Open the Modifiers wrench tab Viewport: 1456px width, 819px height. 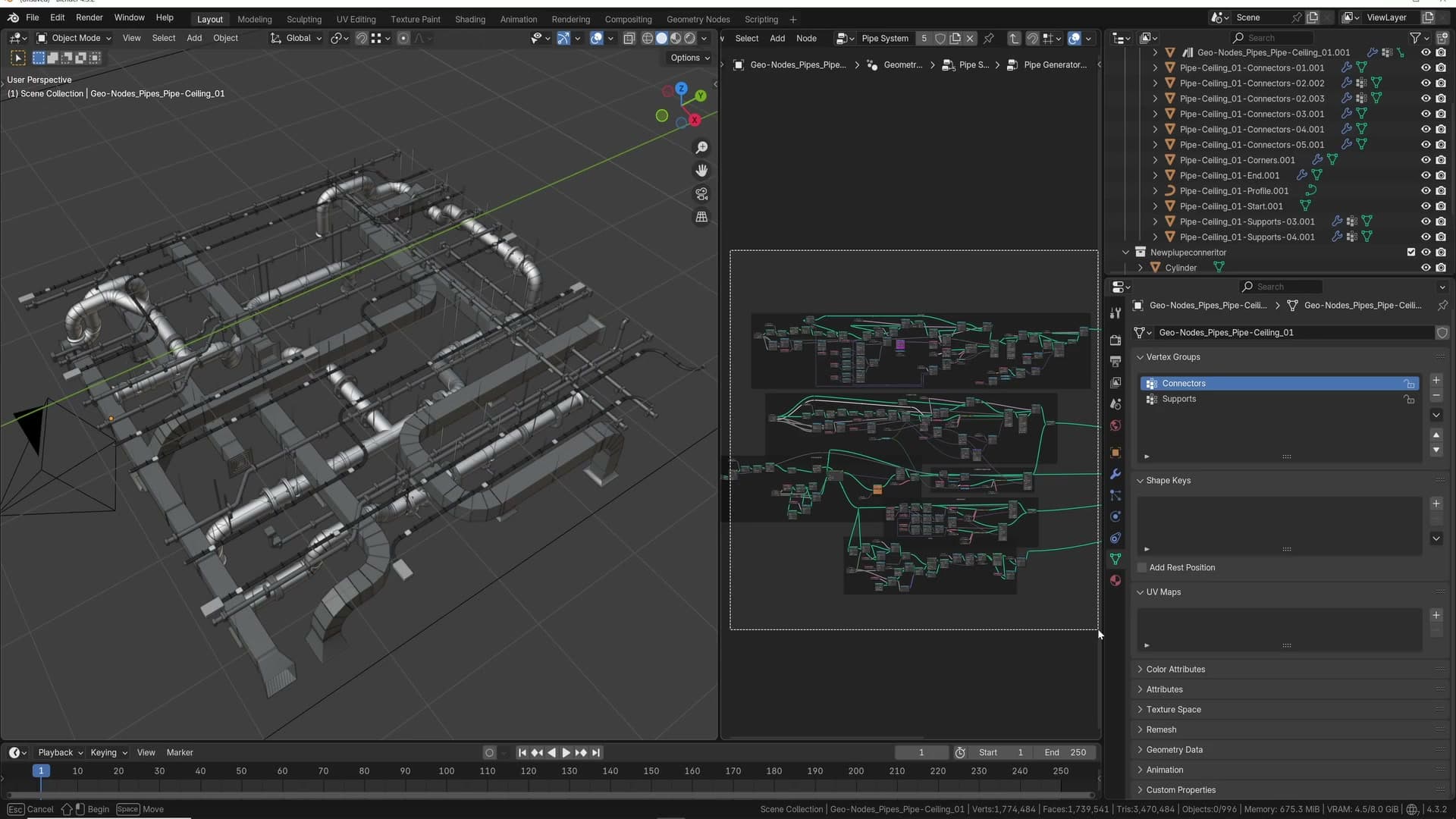pos(1115,474)
